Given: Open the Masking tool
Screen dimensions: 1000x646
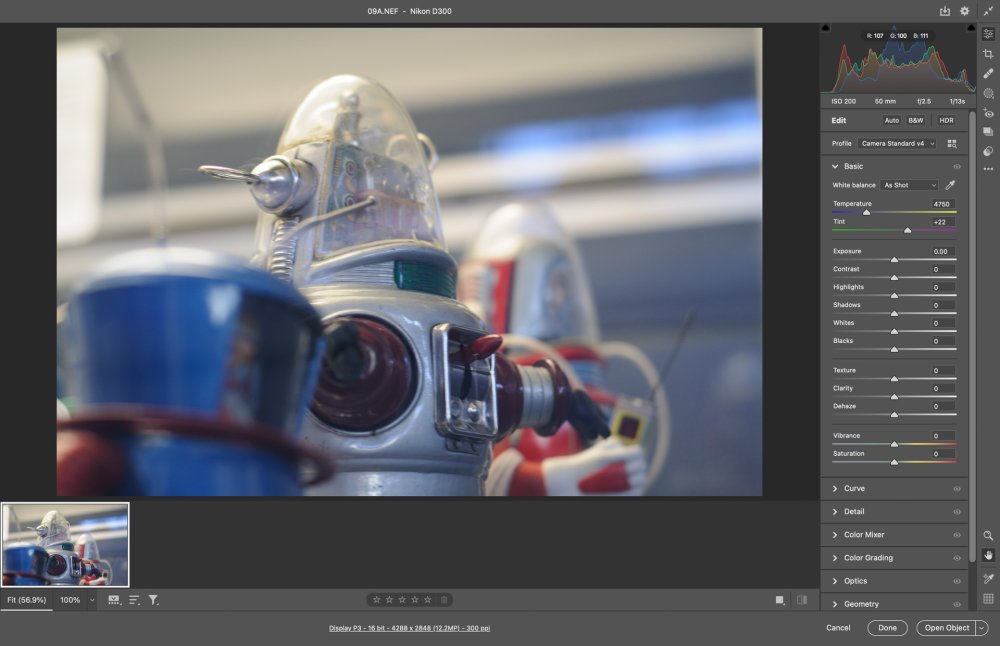Looking at the screenshot, I should 988,93.
